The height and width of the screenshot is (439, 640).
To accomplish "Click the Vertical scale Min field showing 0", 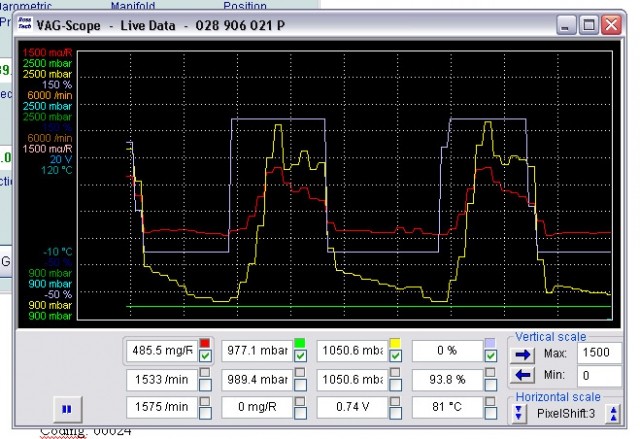I will point(599,375).
